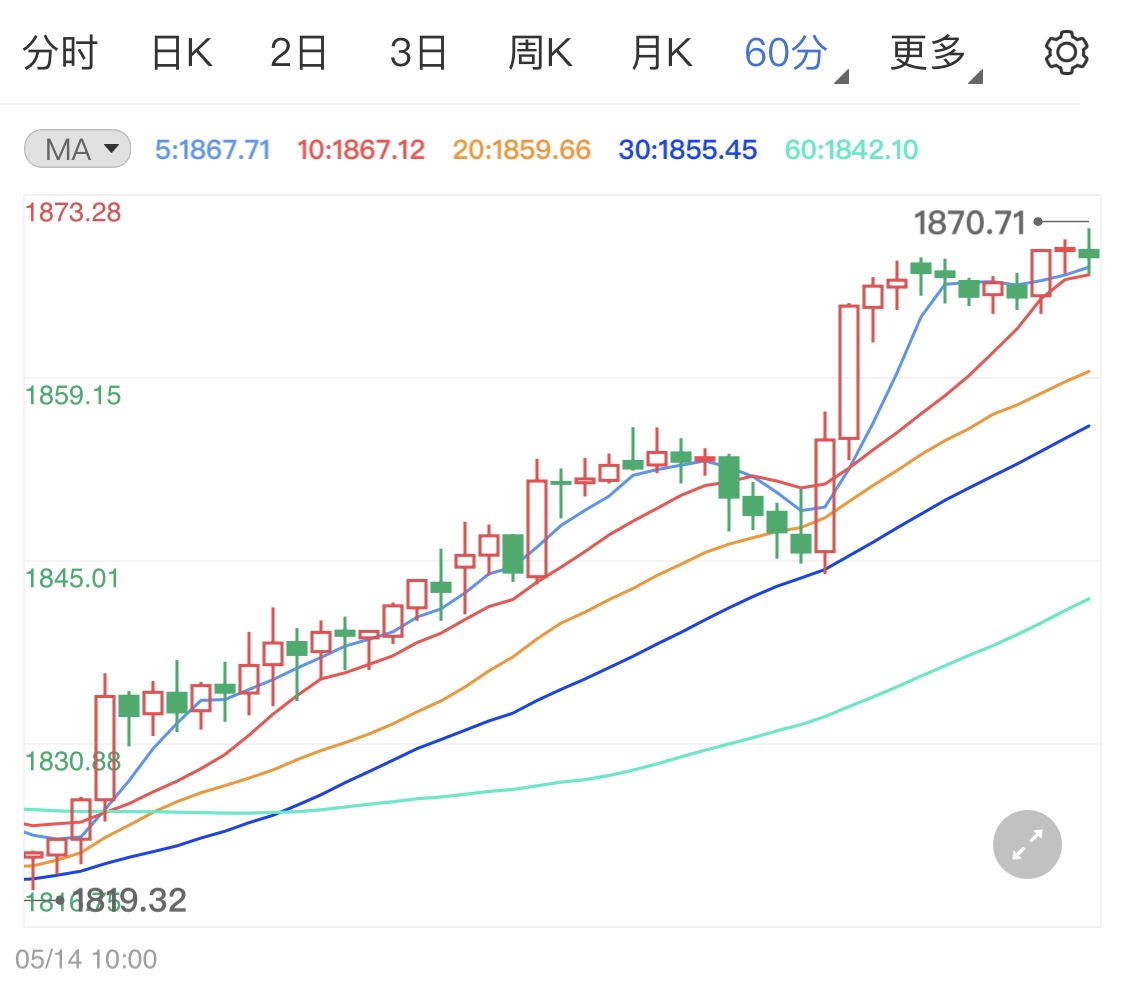Click the low price label 1819.32
This screenshot has width=1125, height=982.
tap(129, 900)
